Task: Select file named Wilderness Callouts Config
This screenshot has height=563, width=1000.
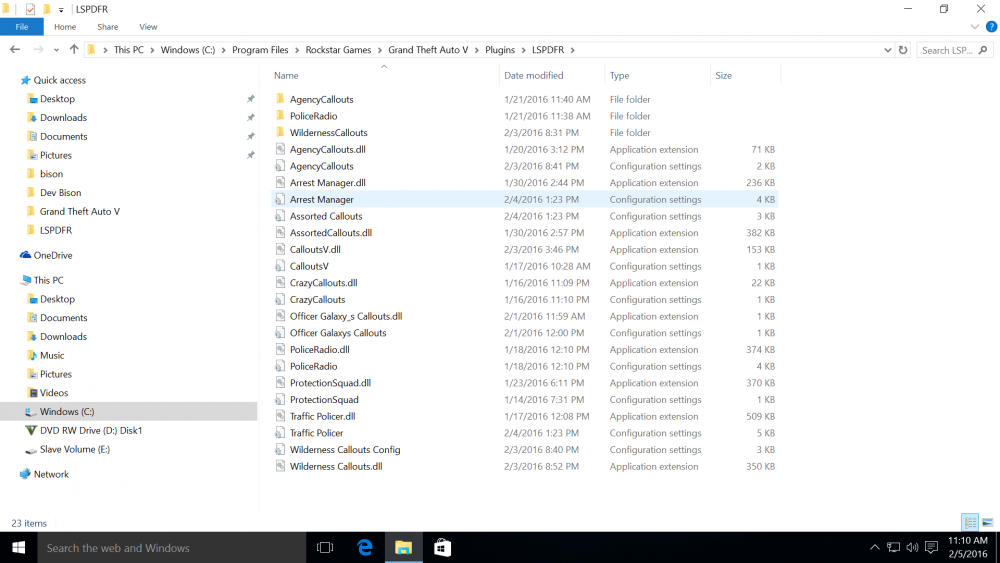Action: [345, 450]
